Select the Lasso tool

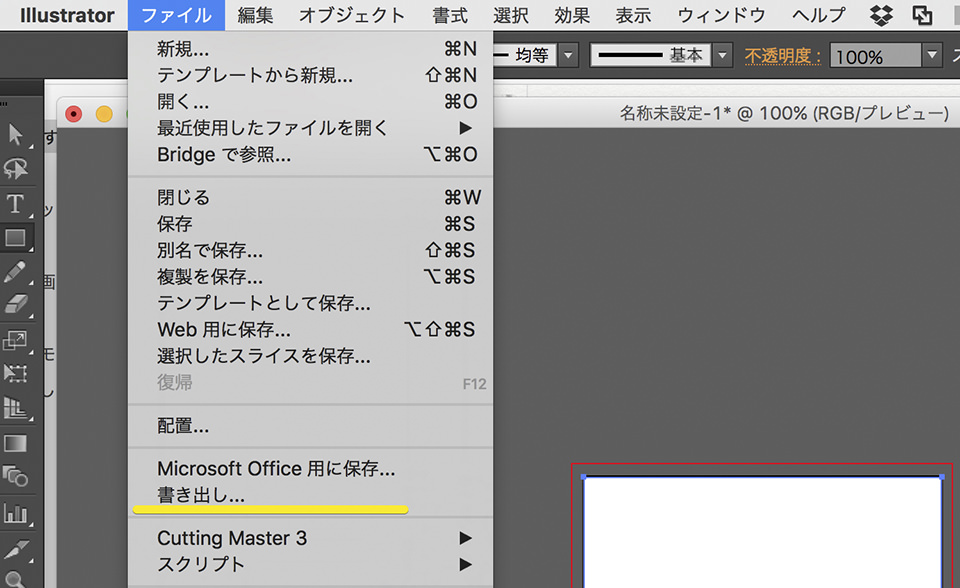[15, 168]
